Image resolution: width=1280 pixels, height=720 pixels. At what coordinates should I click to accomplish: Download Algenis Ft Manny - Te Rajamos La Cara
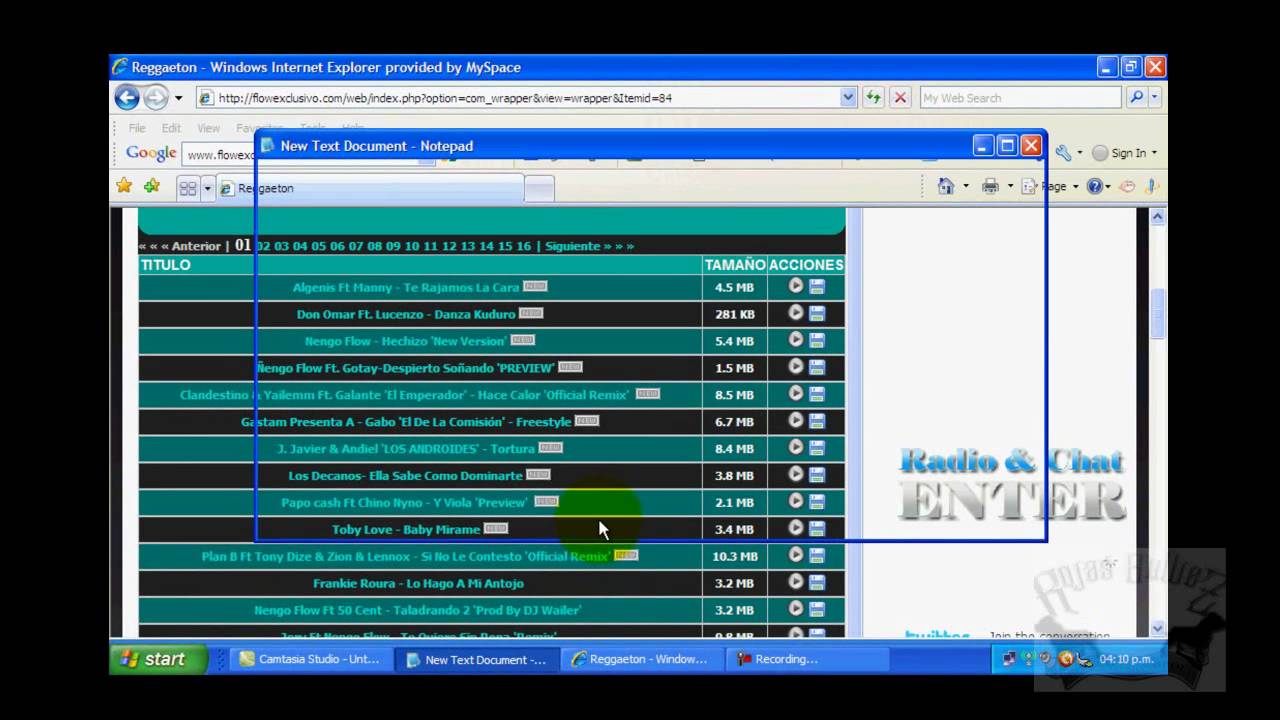[817, 287]
